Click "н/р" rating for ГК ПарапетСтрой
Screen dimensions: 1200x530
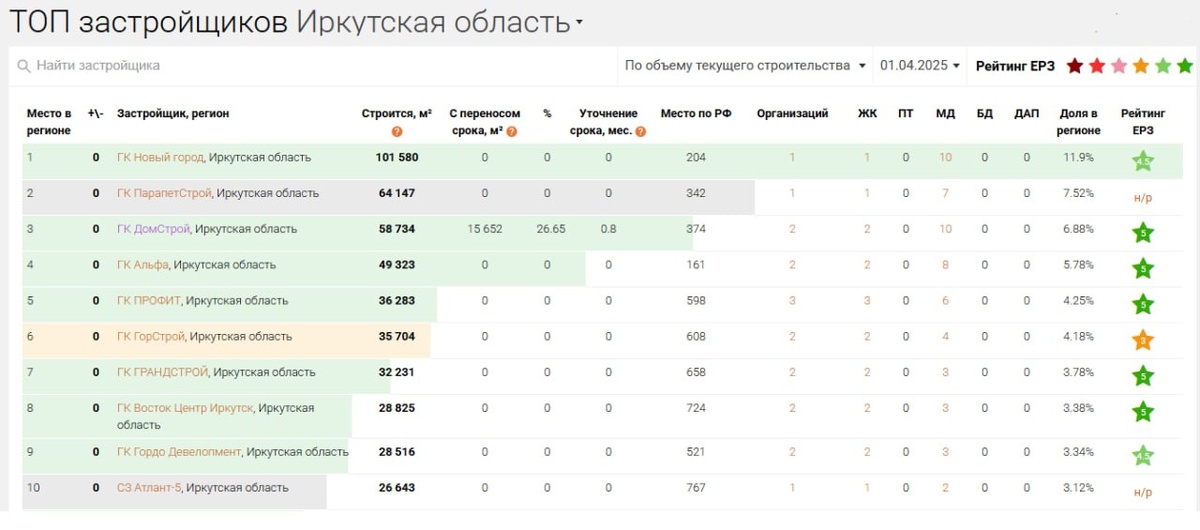coord(1143,198)
